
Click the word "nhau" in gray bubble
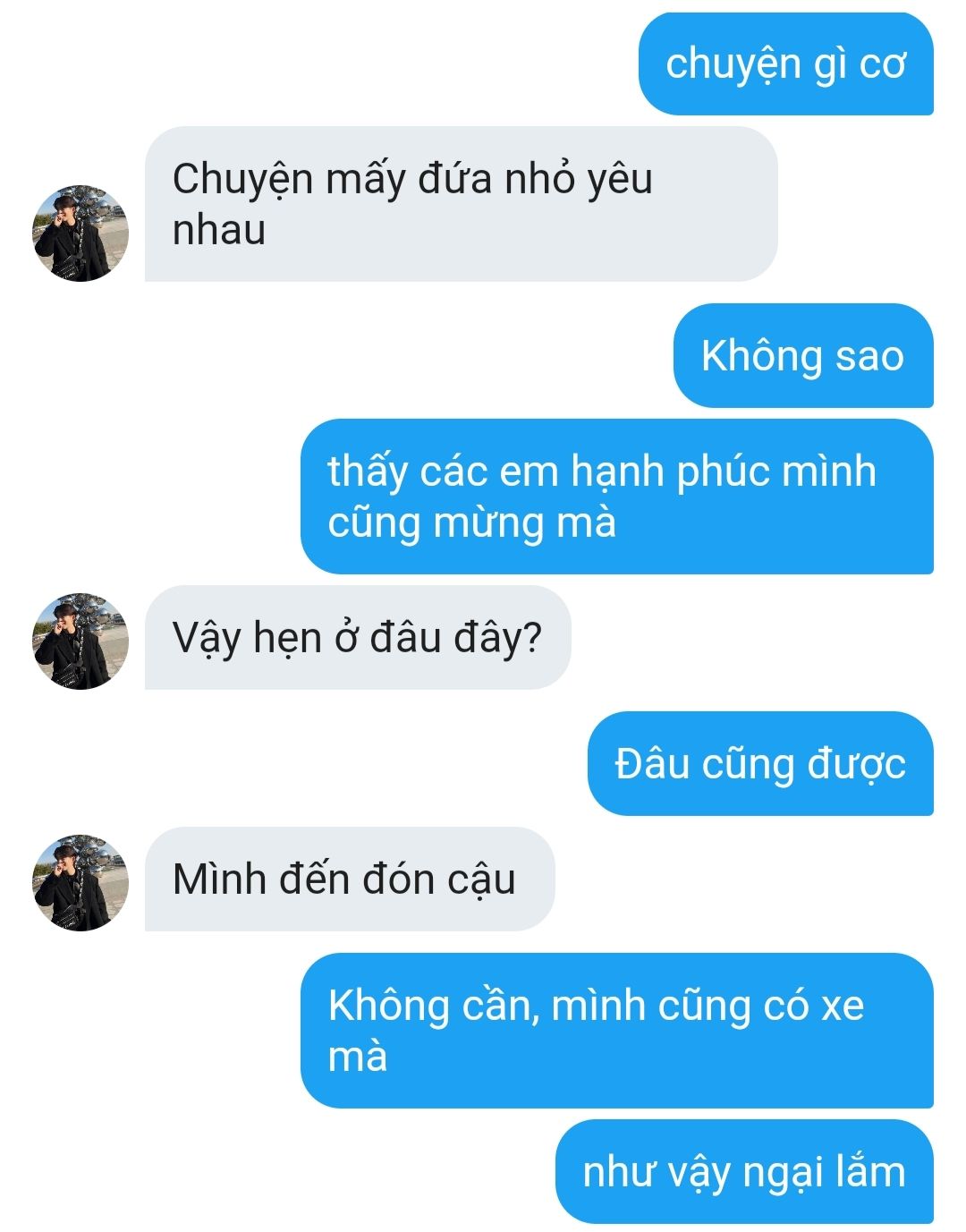pos(219,230)
